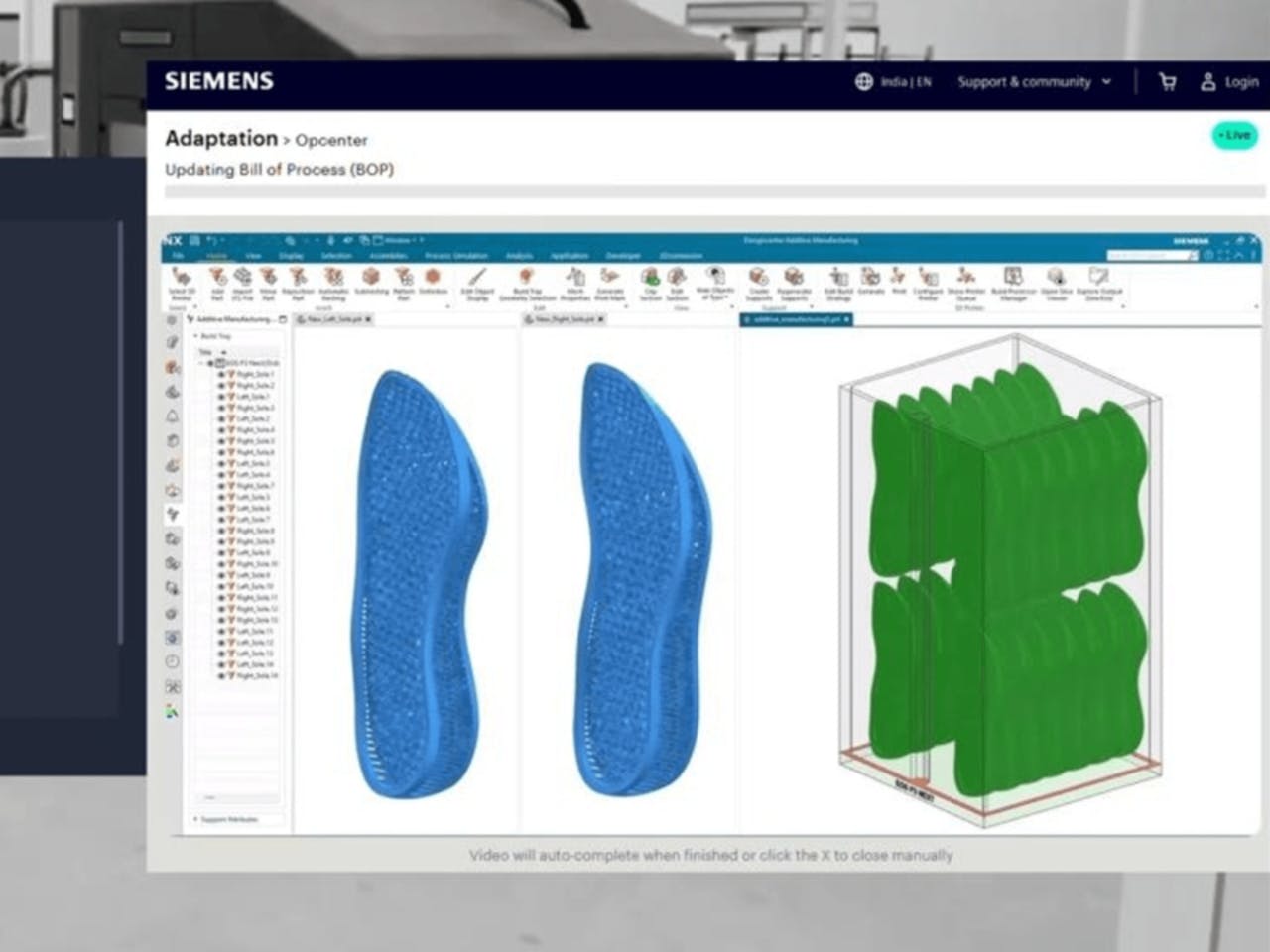Toggle visibility of the build tray root node

coord(210,364)
